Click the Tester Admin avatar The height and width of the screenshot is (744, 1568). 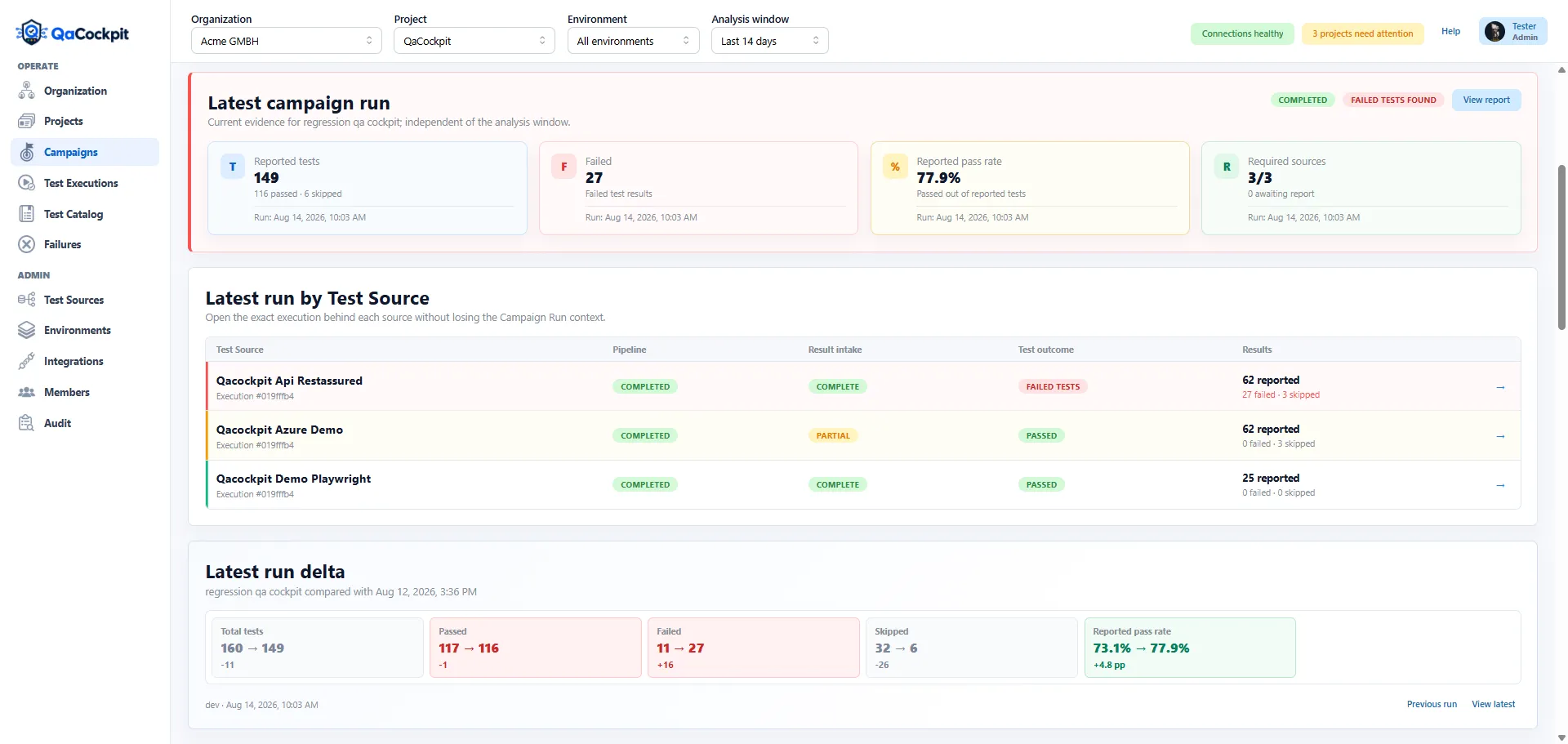[x=1495, y=32]
